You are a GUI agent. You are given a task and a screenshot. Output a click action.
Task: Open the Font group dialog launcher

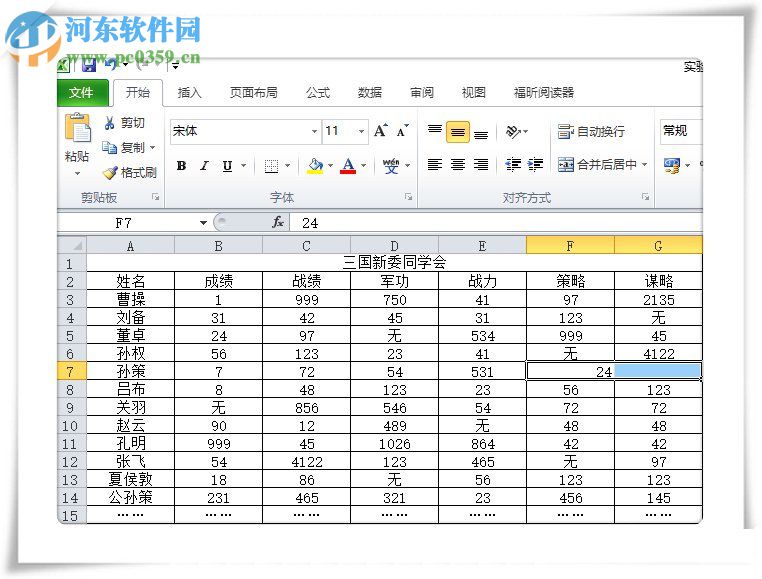coord(408,197)
